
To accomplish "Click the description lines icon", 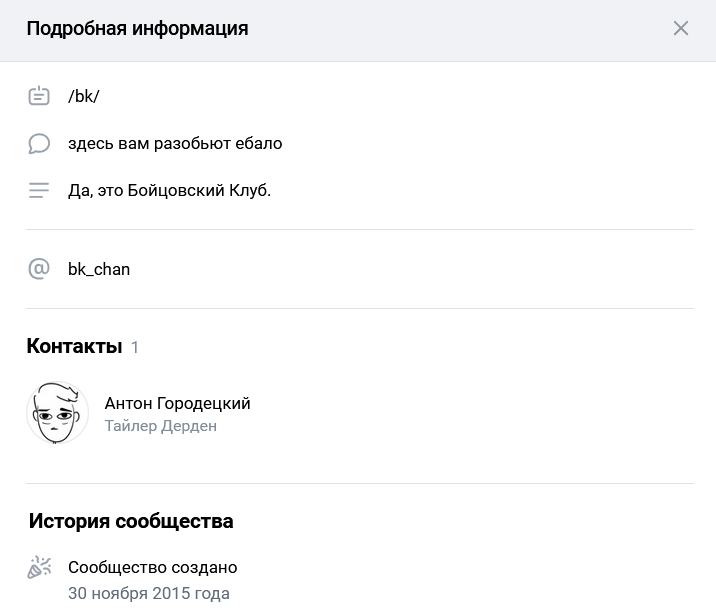I will point(39,190).
